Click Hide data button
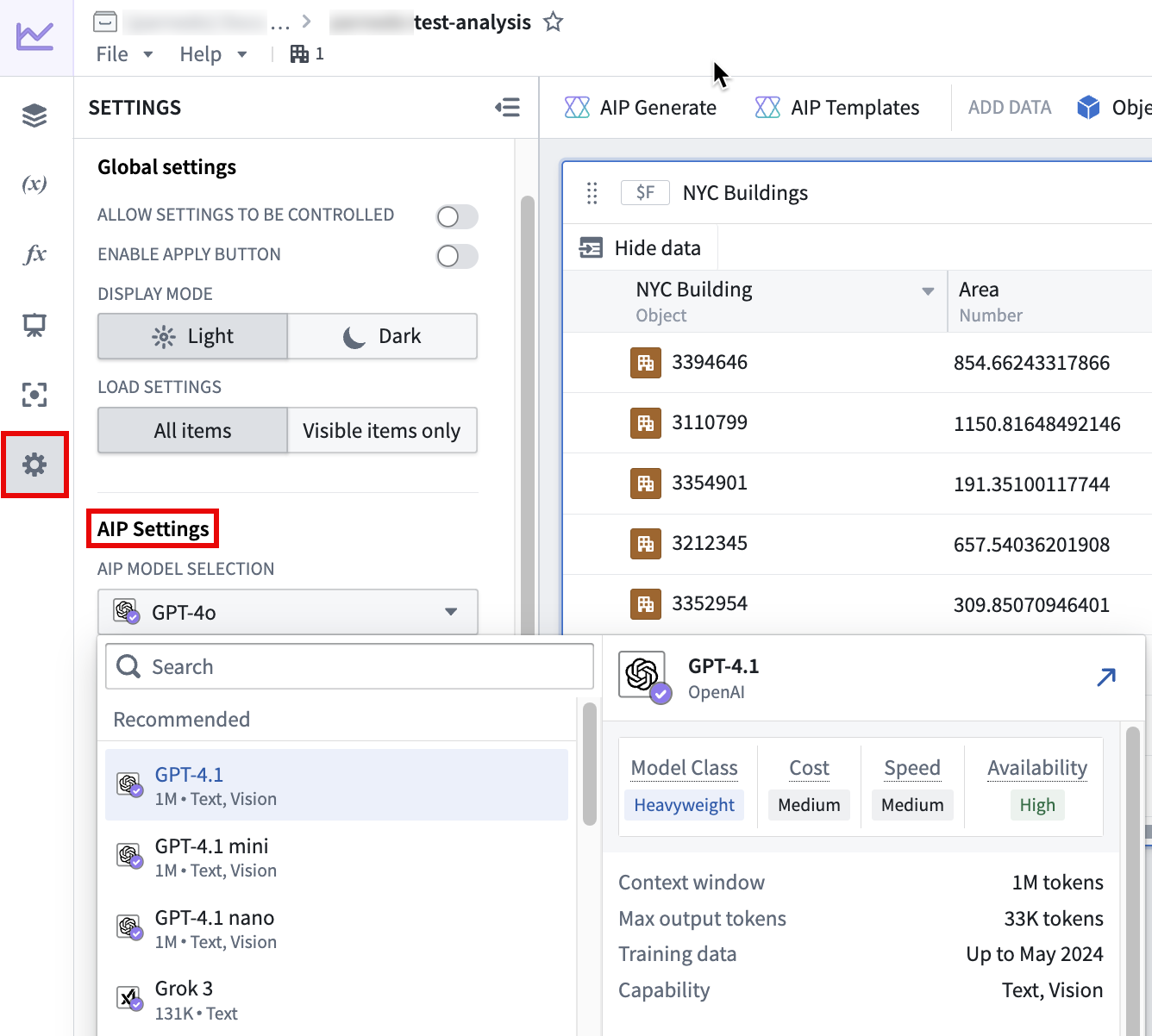 (640, 248)
